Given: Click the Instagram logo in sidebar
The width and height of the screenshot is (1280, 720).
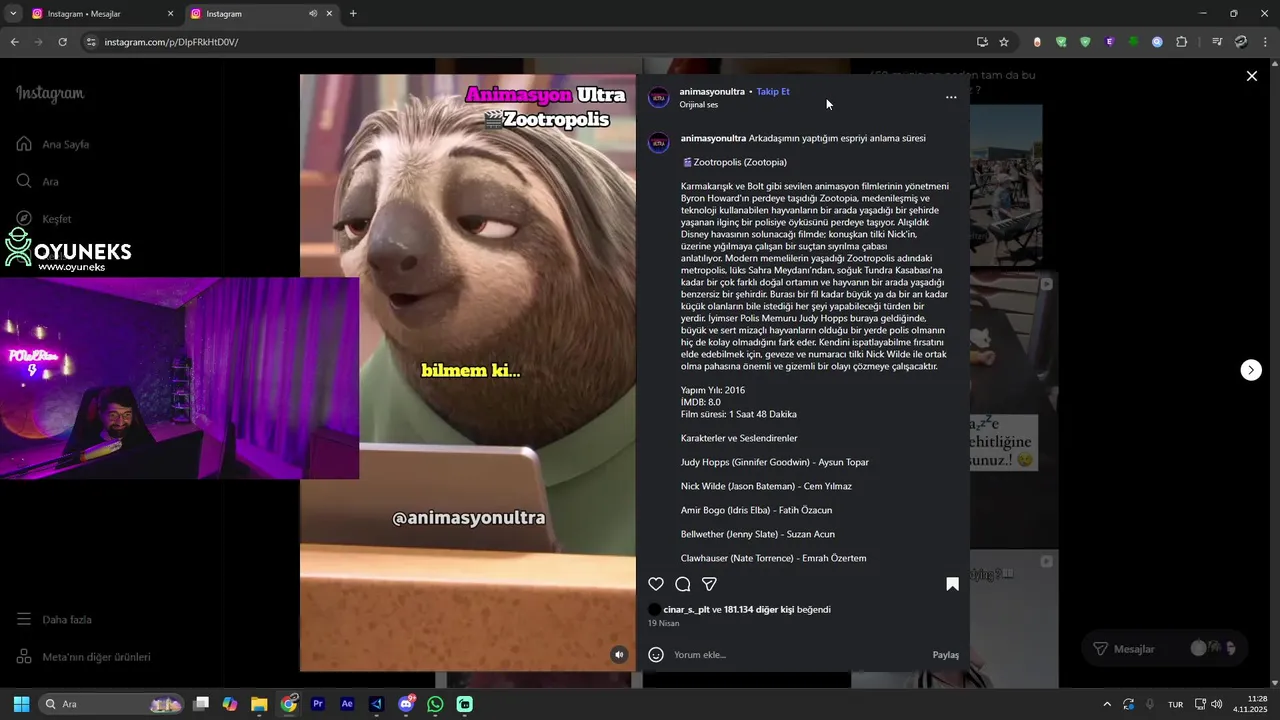Looking at the screenshot, I should click(x=50, y=94).
